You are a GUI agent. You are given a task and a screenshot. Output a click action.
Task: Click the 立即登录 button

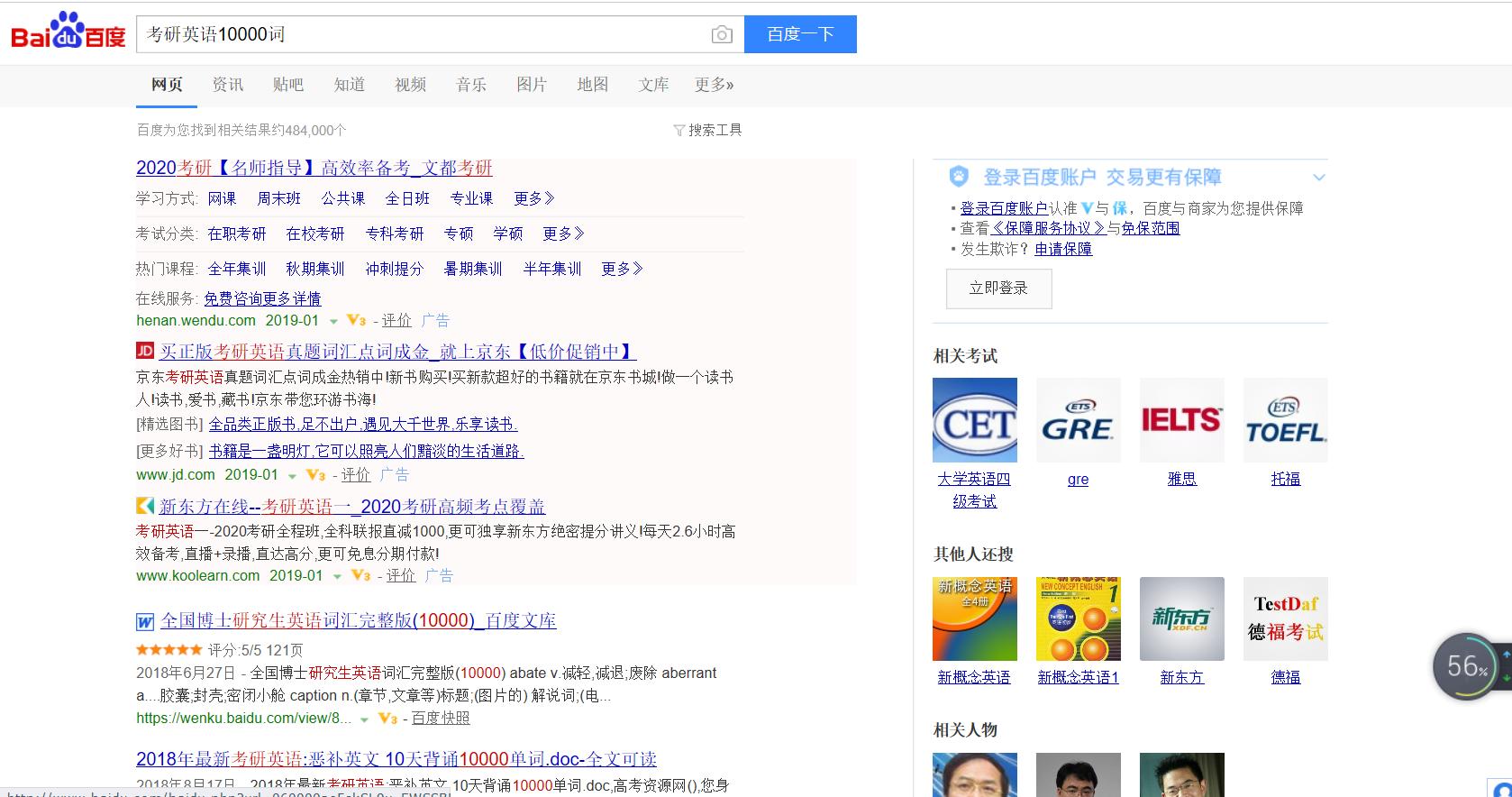(x=998, y=289)
